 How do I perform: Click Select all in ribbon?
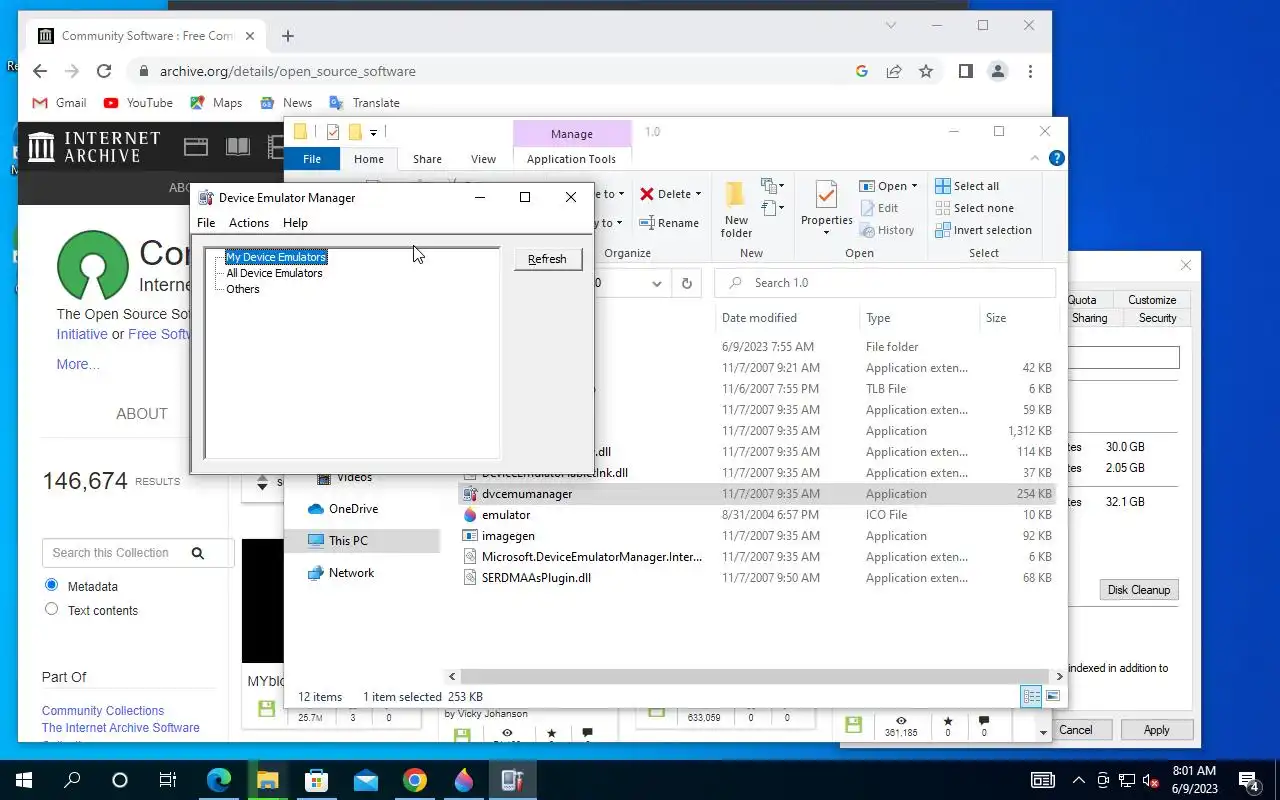coord(967,186)
